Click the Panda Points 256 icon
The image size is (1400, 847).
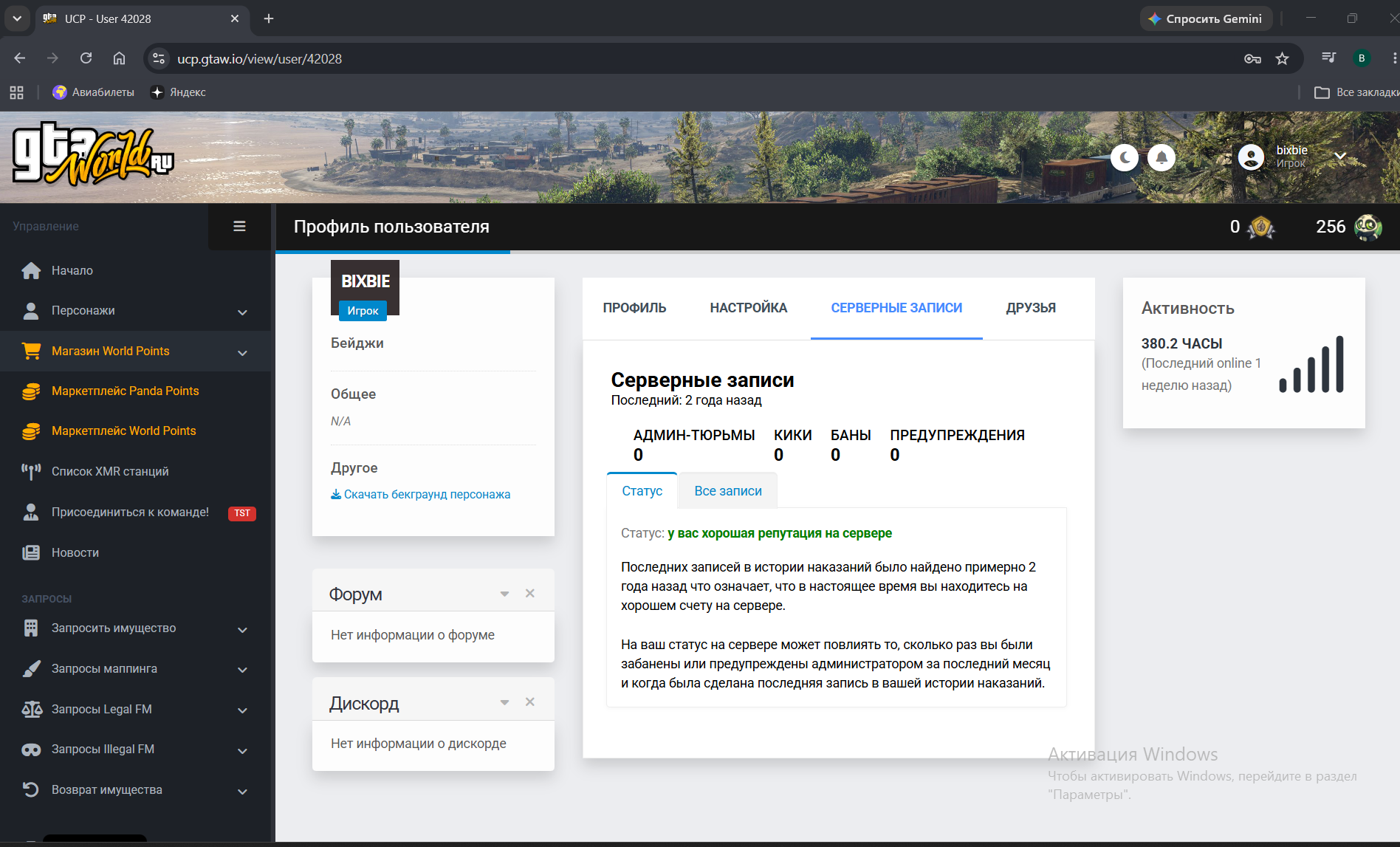tap(1368, 227)
